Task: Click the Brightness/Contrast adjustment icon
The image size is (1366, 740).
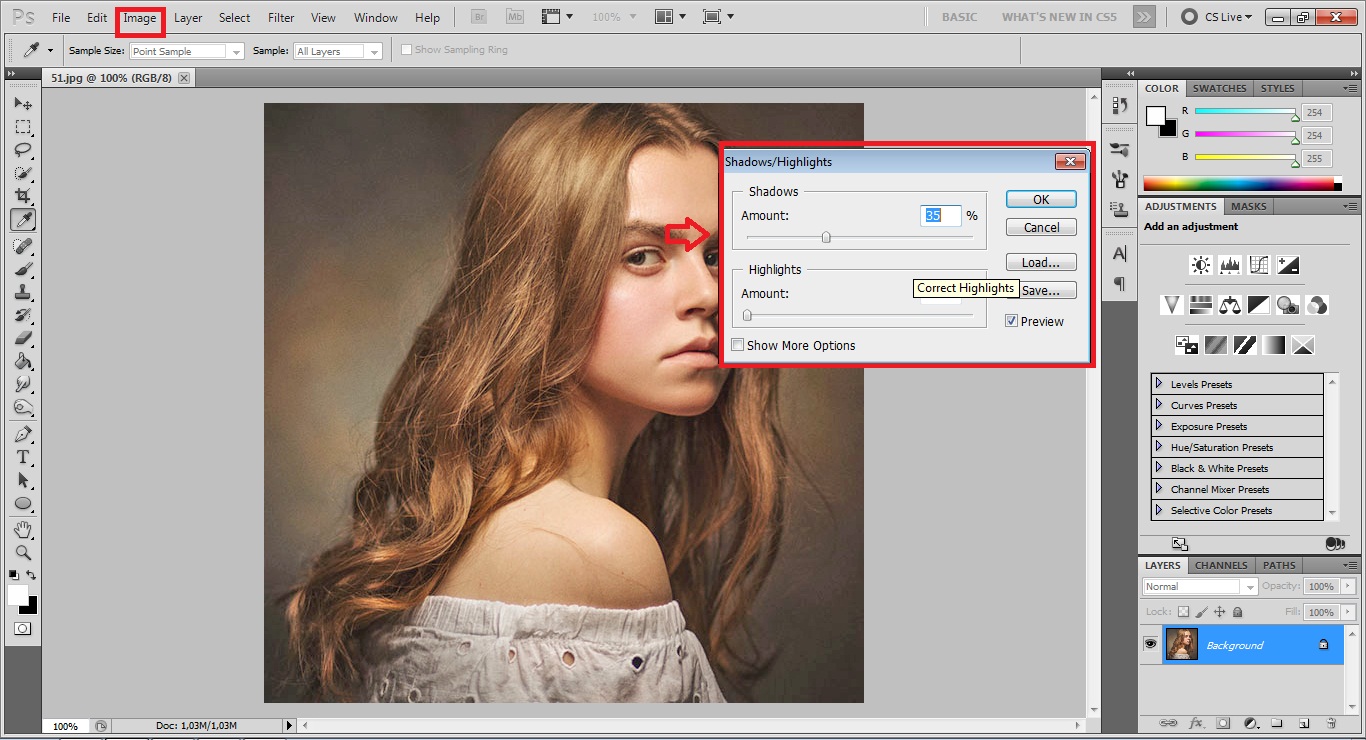Action: [x=1200, y=265]
